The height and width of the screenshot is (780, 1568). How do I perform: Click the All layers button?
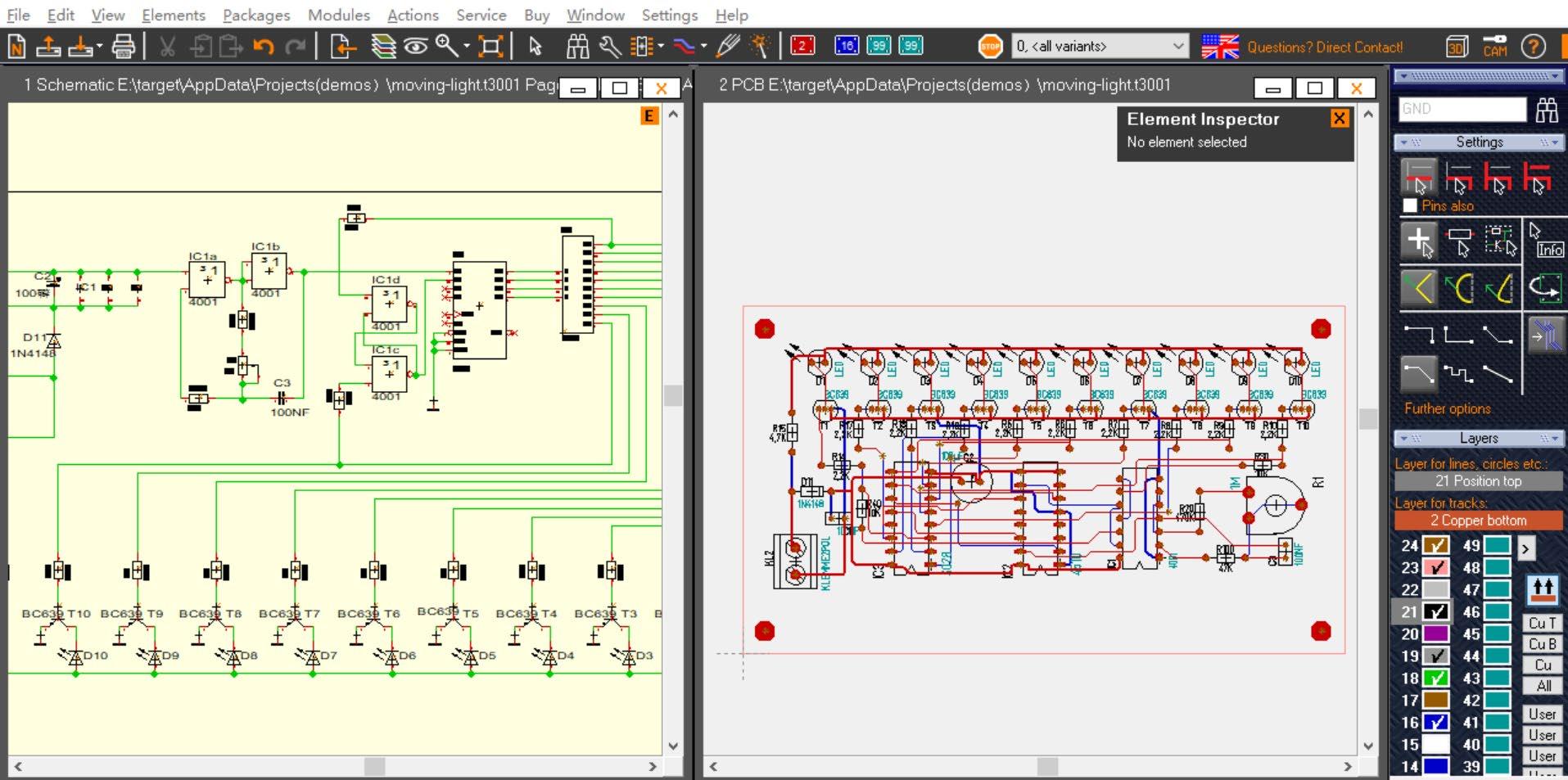[1543, 686]
